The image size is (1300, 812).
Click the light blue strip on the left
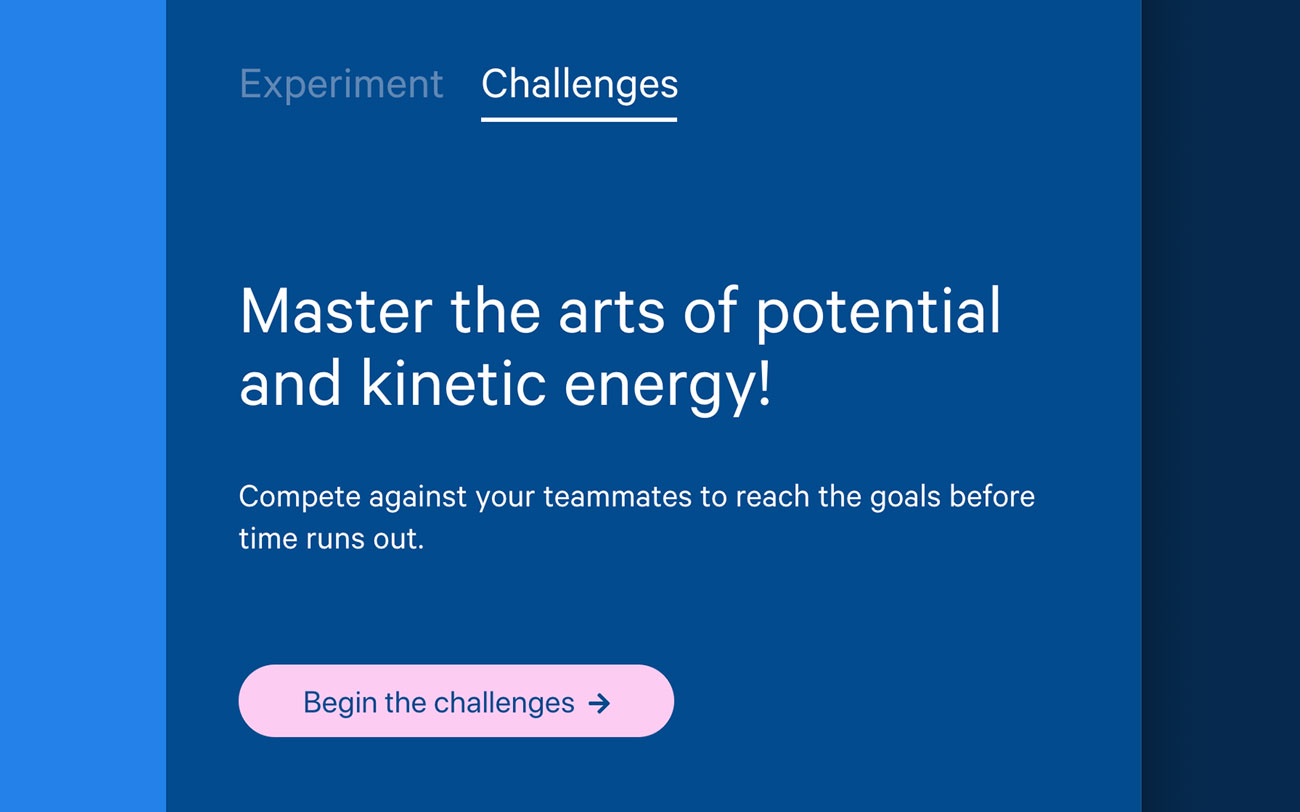[x=83, y=406]
